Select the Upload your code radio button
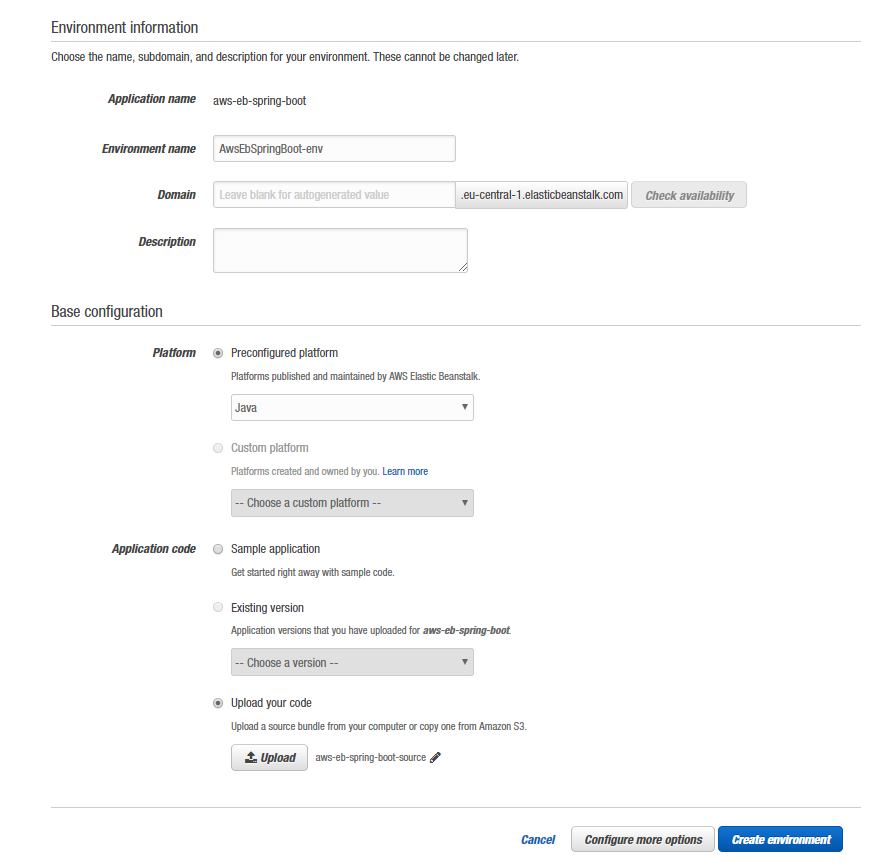This screenshot has height=867, width=879. click(x=218, y=703)
